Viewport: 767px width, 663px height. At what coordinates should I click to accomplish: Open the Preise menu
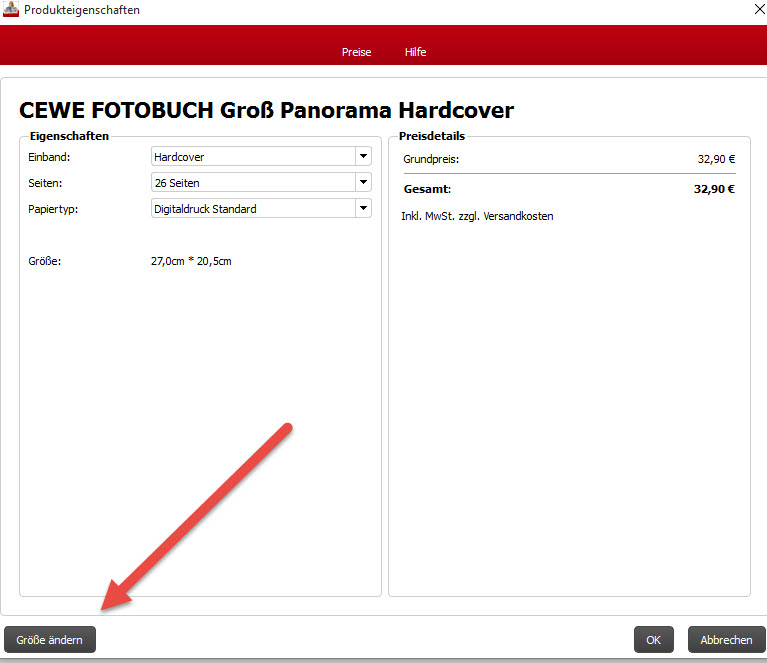[x=356, y=52]
